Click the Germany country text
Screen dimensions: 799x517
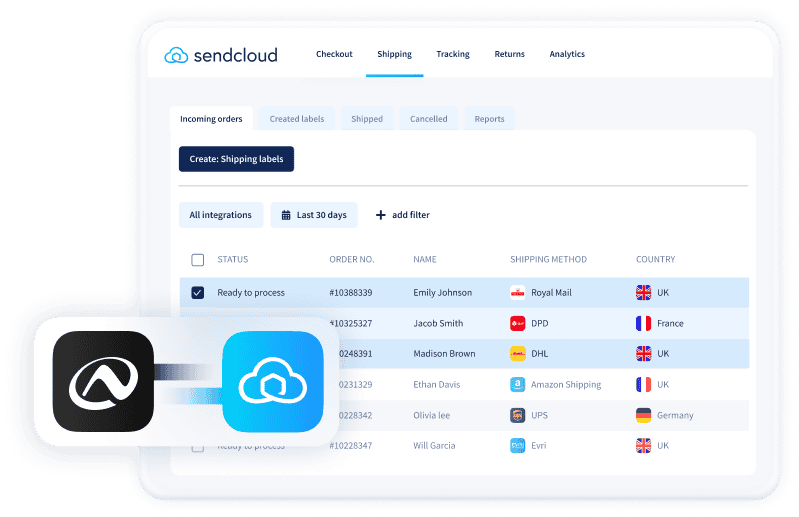click(x=675, y=415)
